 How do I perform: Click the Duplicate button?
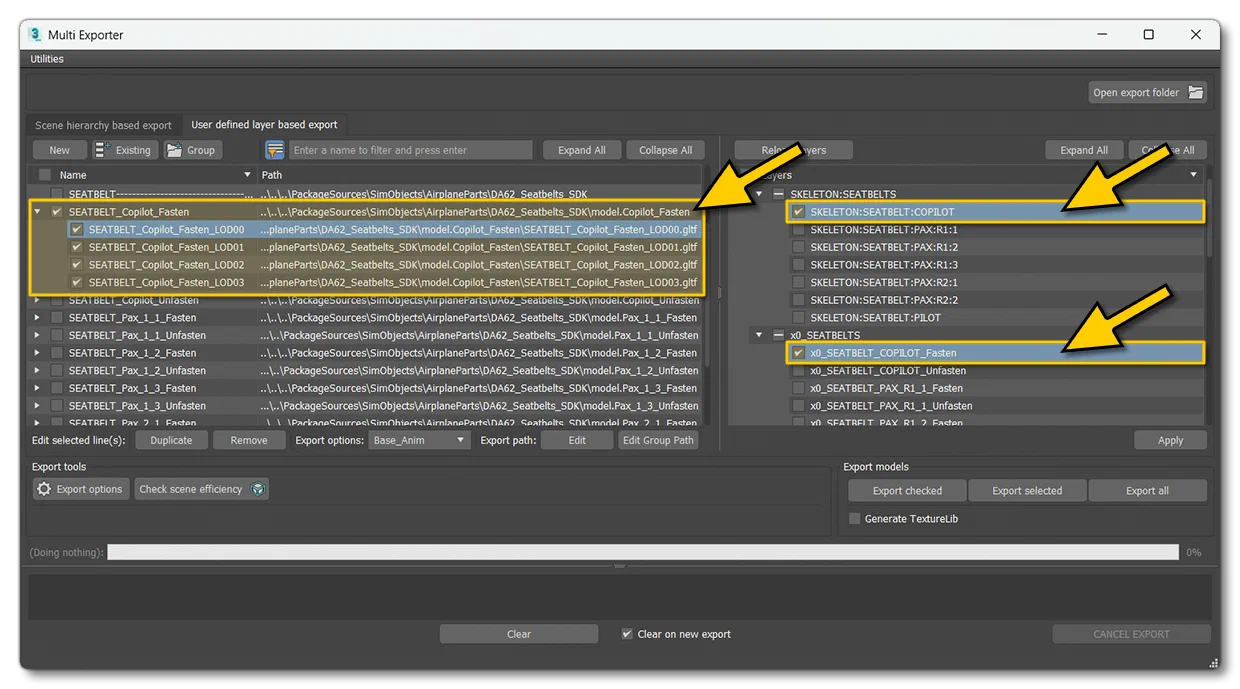(x=171, y=440)
